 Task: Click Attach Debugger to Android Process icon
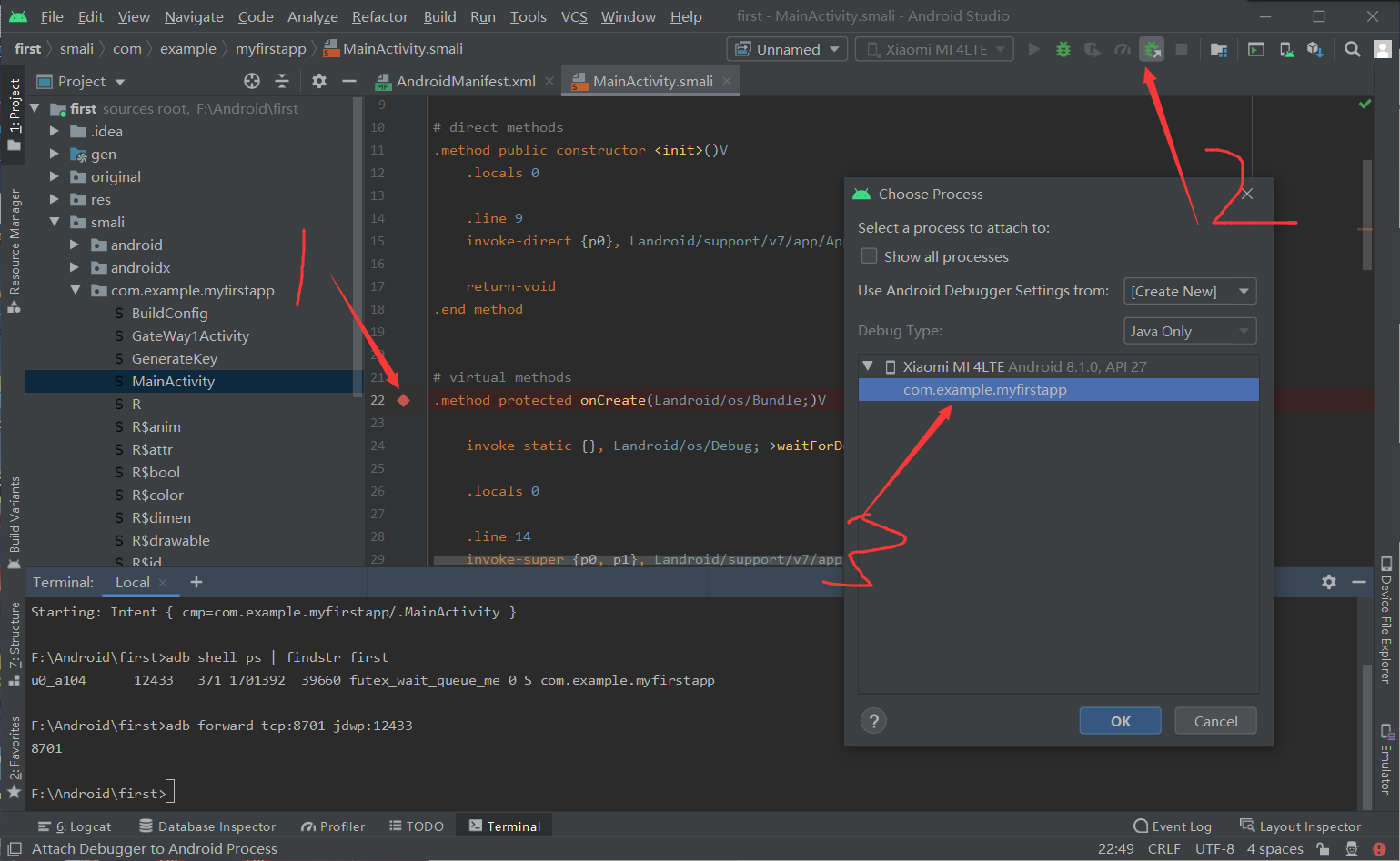pyautogui.click(x=1152, y=49)
